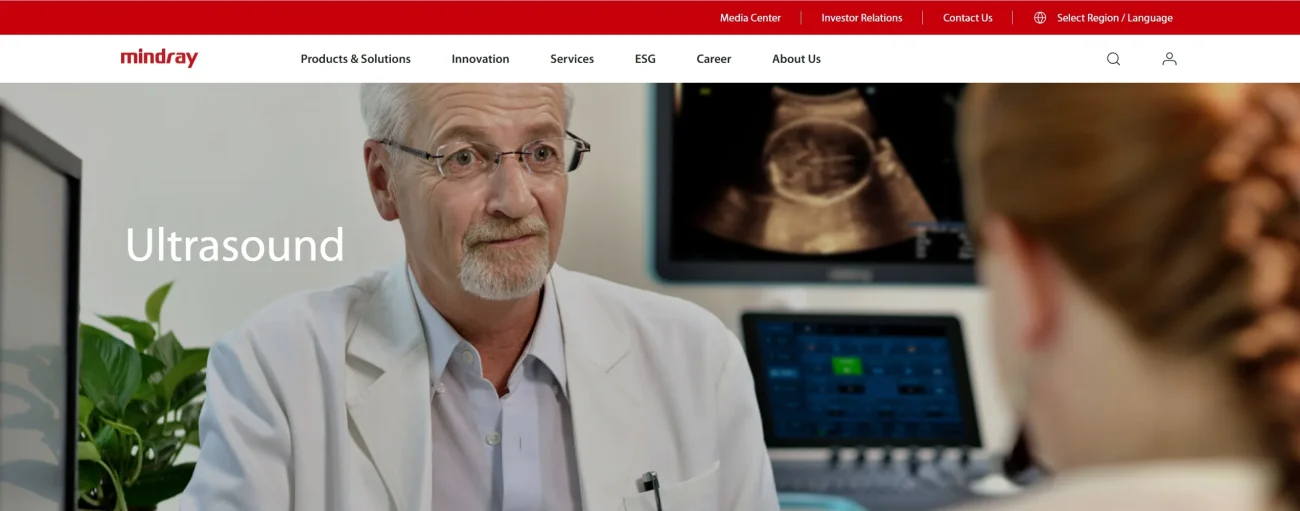Visit the Media Center link
The height and width of the screenshot is (511, 1300).
point(750,18)
